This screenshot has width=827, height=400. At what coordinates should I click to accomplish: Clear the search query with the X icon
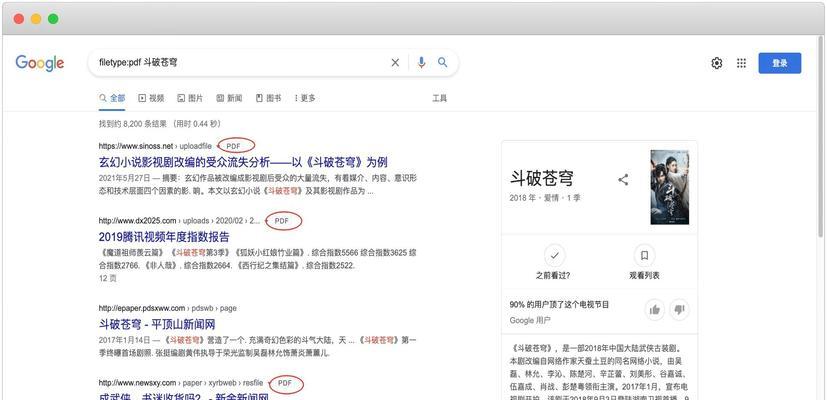(x=395, y=63)
